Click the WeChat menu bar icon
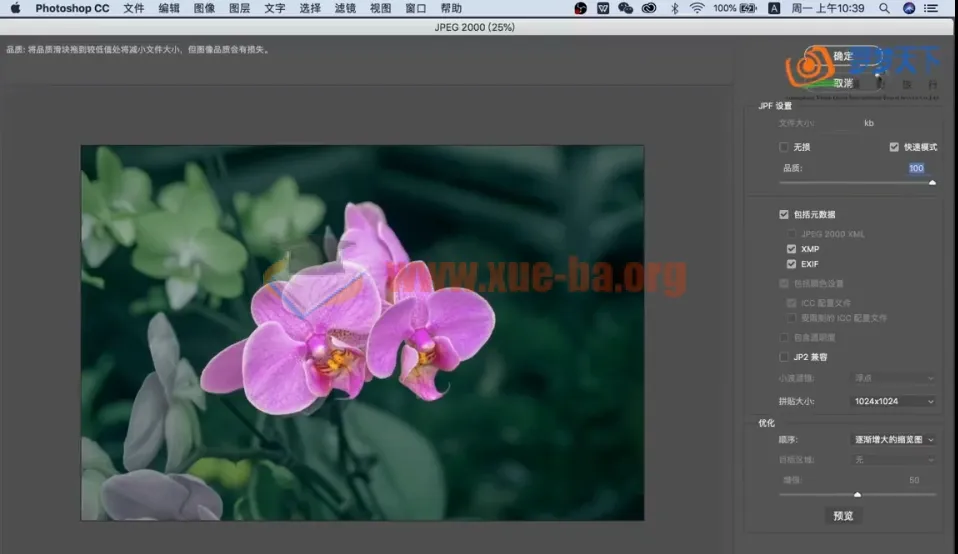 click(626, 8)
